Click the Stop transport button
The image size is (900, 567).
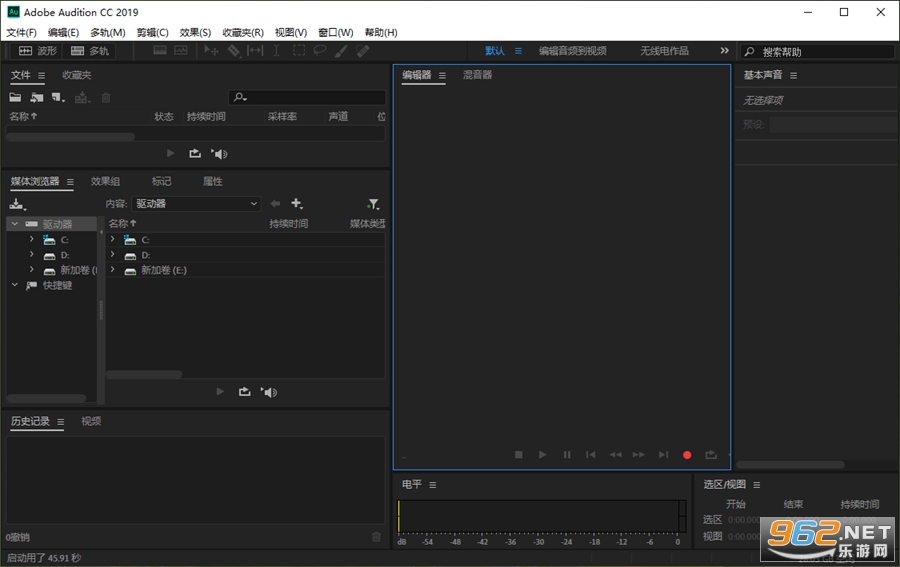[518, 455]
